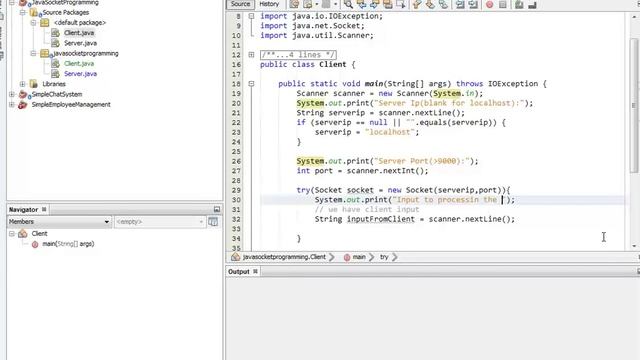Screen dimensions: 640x360
Task: Click the navigate Forward icon in editor toolbar
Action: 326,4
